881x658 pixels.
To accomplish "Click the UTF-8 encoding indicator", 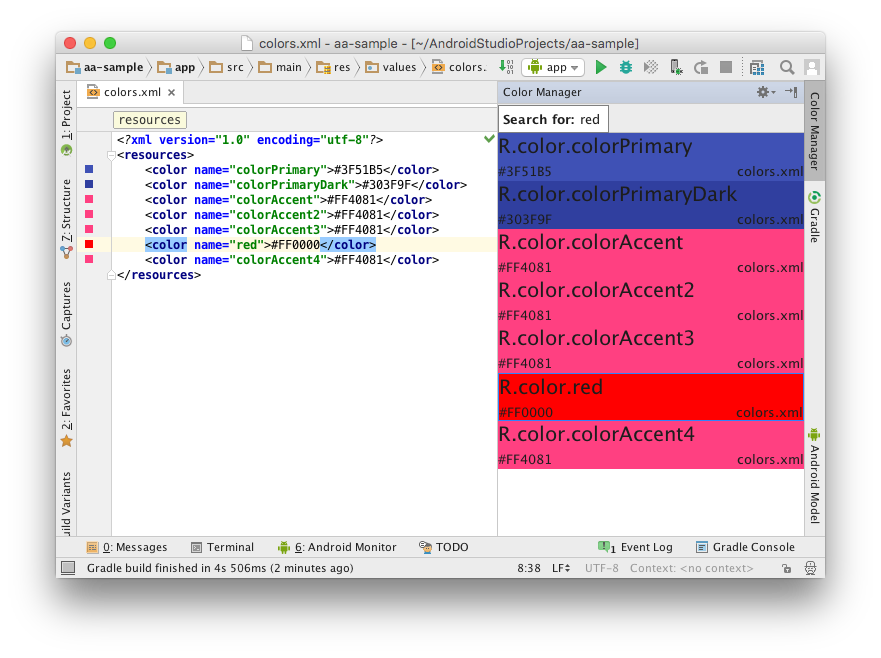I will [x=601, y=568].
